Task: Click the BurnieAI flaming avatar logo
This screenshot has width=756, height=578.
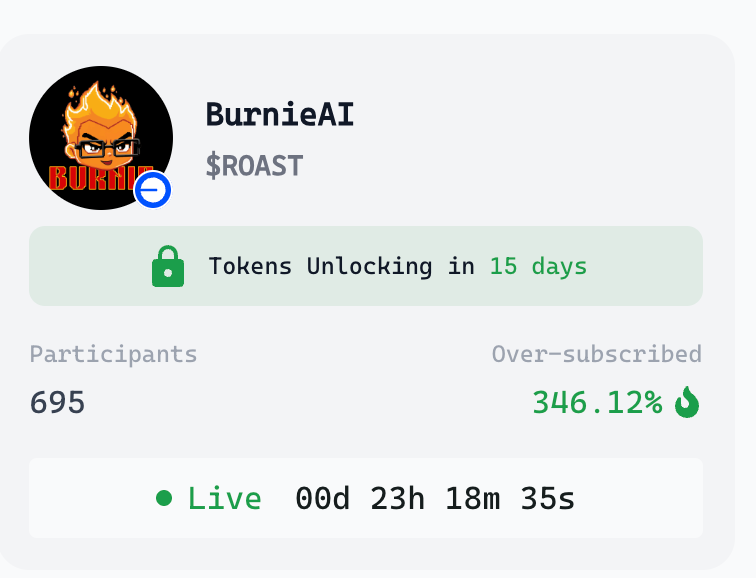Action: [101, 138]
